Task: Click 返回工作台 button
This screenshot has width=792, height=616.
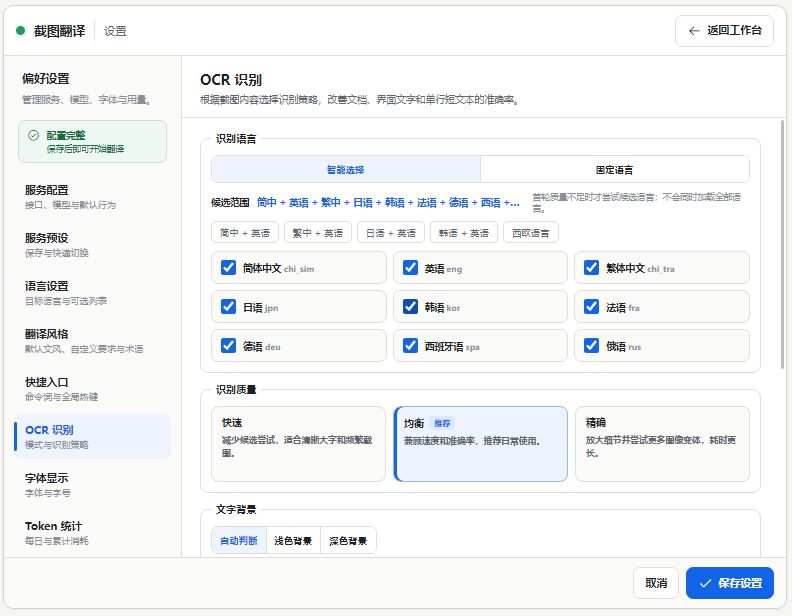Action: 724,31
